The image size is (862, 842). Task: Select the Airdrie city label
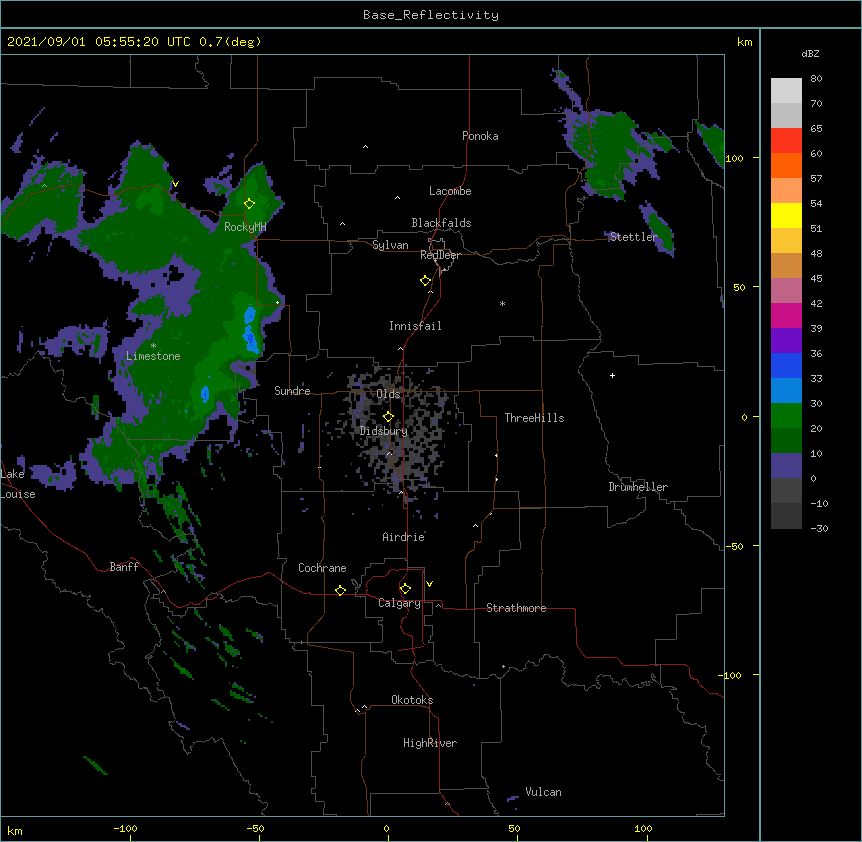pyautogui.click(x=404, y=537)
